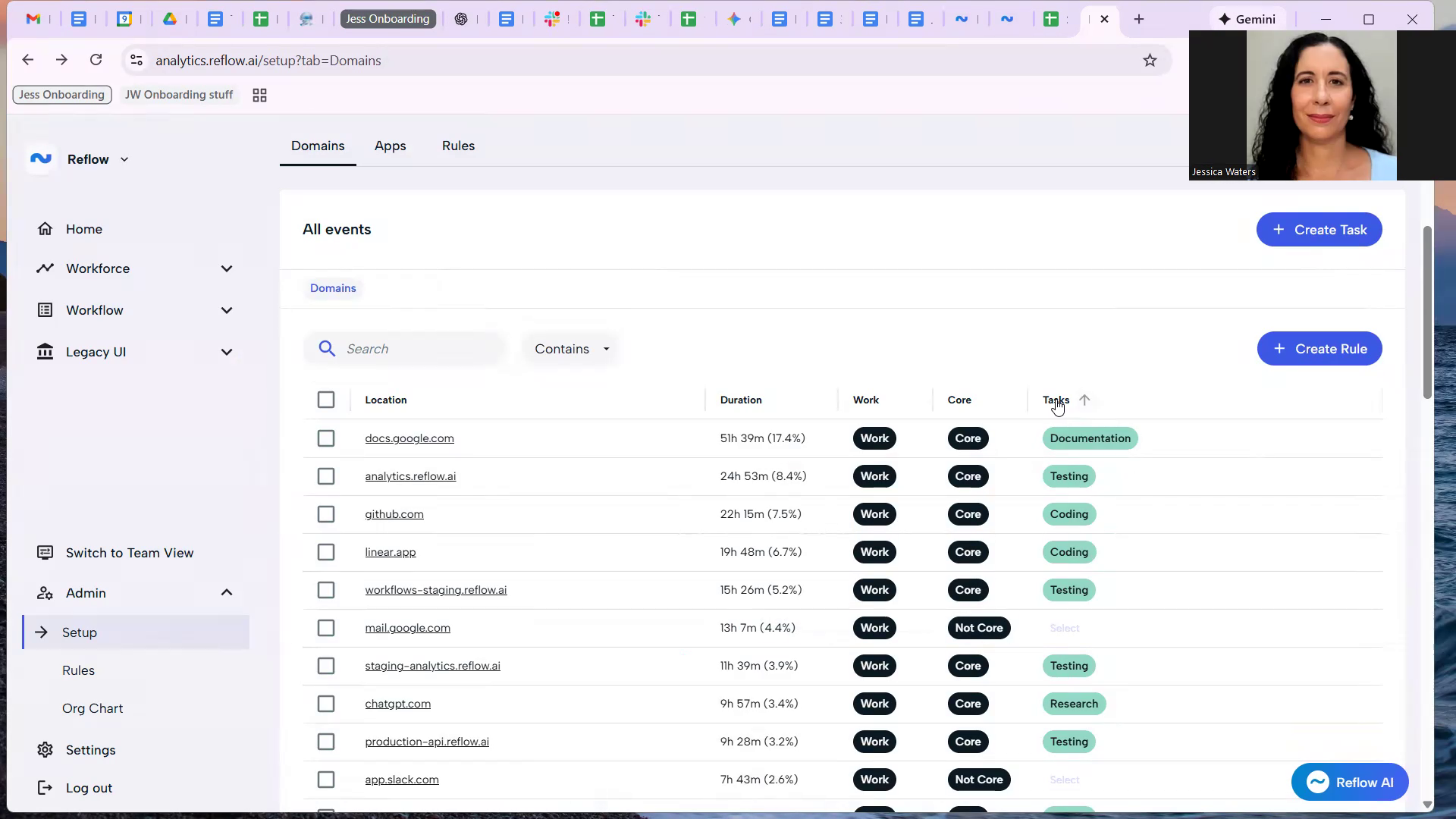Click the Home icon in sidebar
The width and height of the screenshot is (1456, 819).
click(45, 229)
